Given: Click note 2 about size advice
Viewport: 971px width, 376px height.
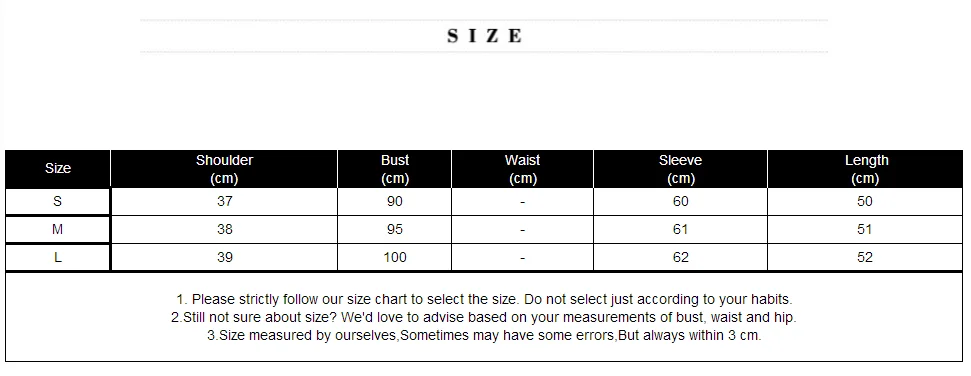Looking at the screenshot, I should [x=484, y=317].
